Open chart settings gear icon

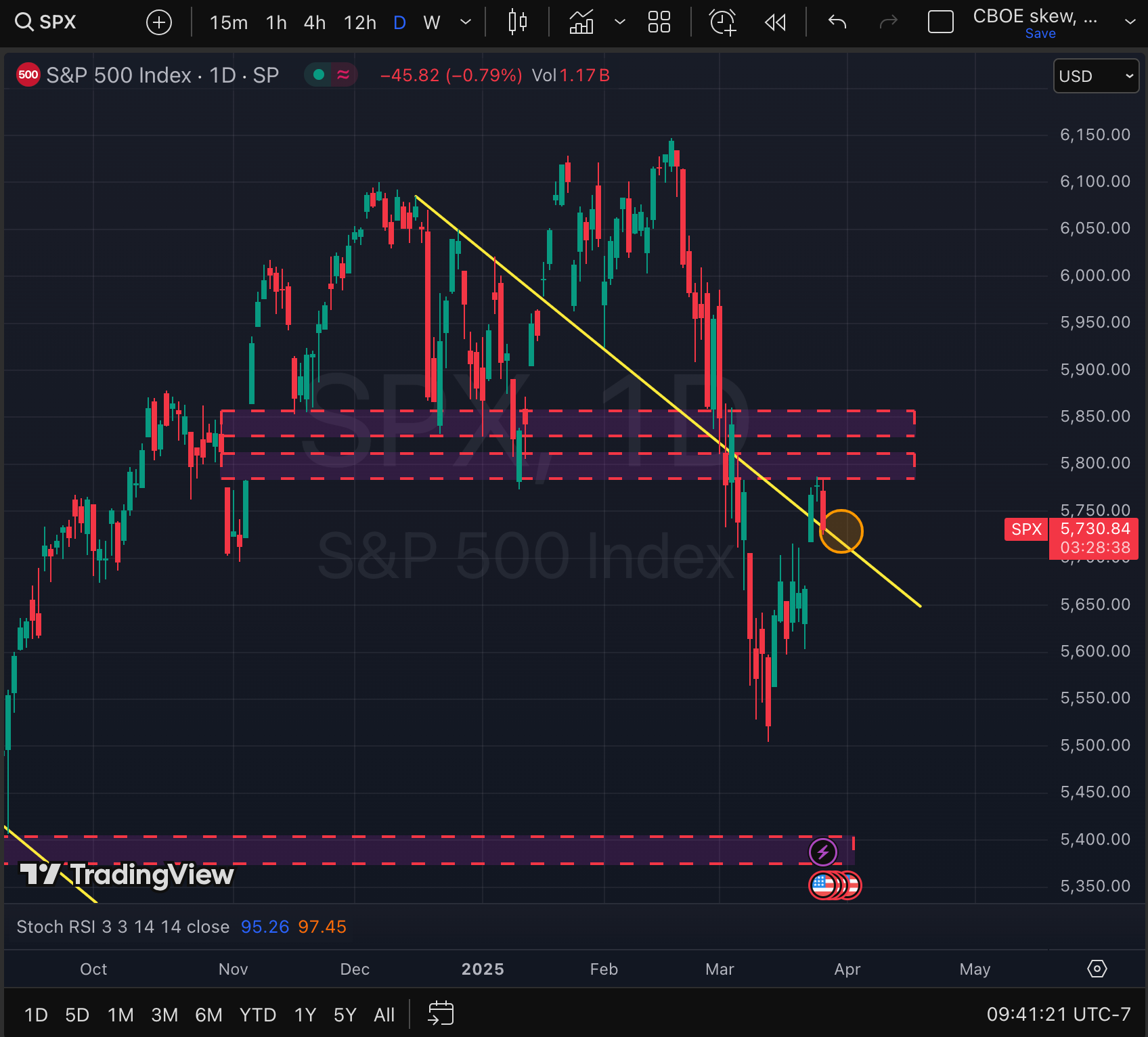pyautogui.click(x=1097, y=969)
